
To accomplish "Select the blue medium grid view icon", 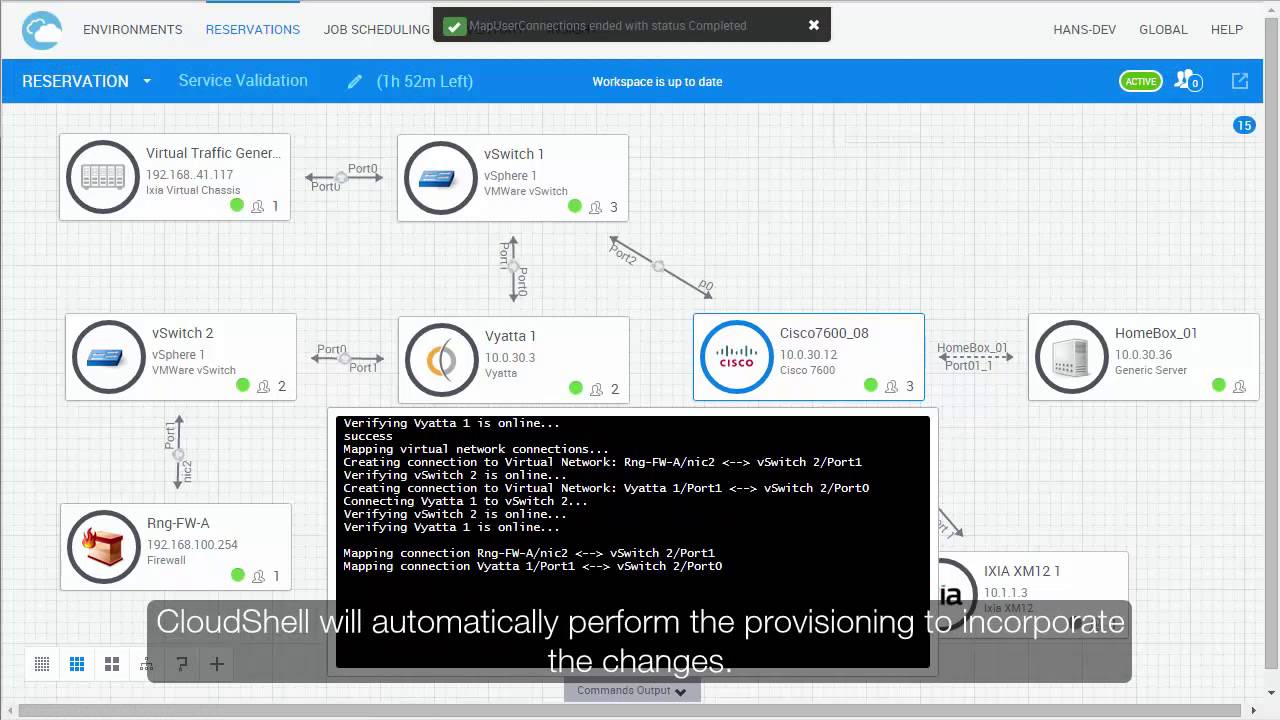I will (77, 664).
